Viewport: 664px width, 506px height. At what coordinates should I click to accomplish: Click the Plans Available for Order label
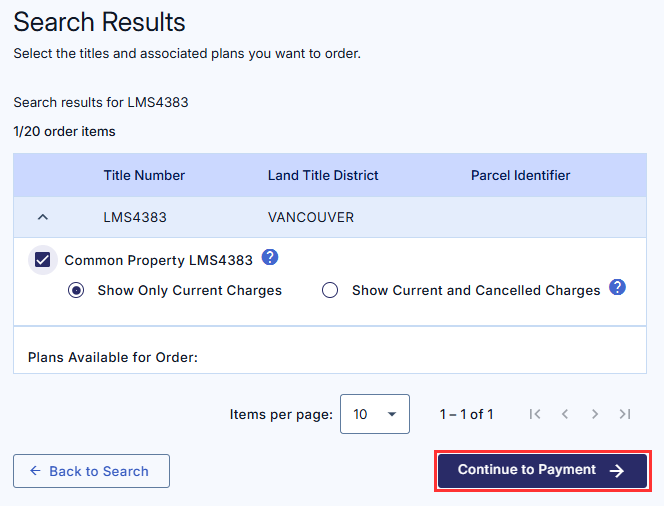[x=113, y=357]
